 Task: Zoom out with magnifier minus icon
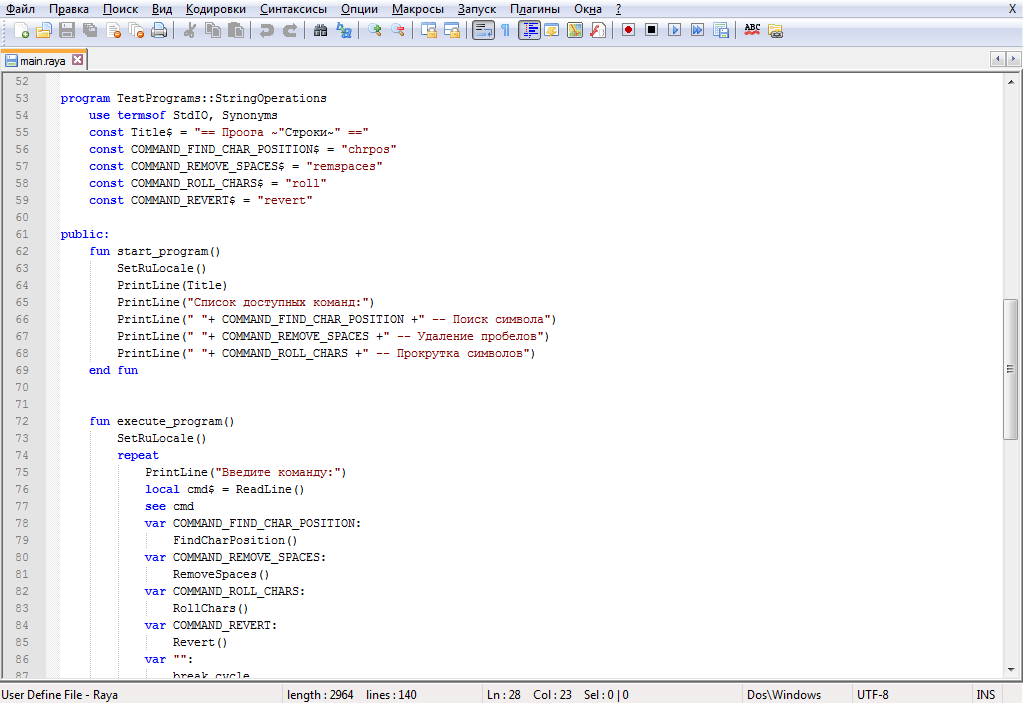coord(398,30)
